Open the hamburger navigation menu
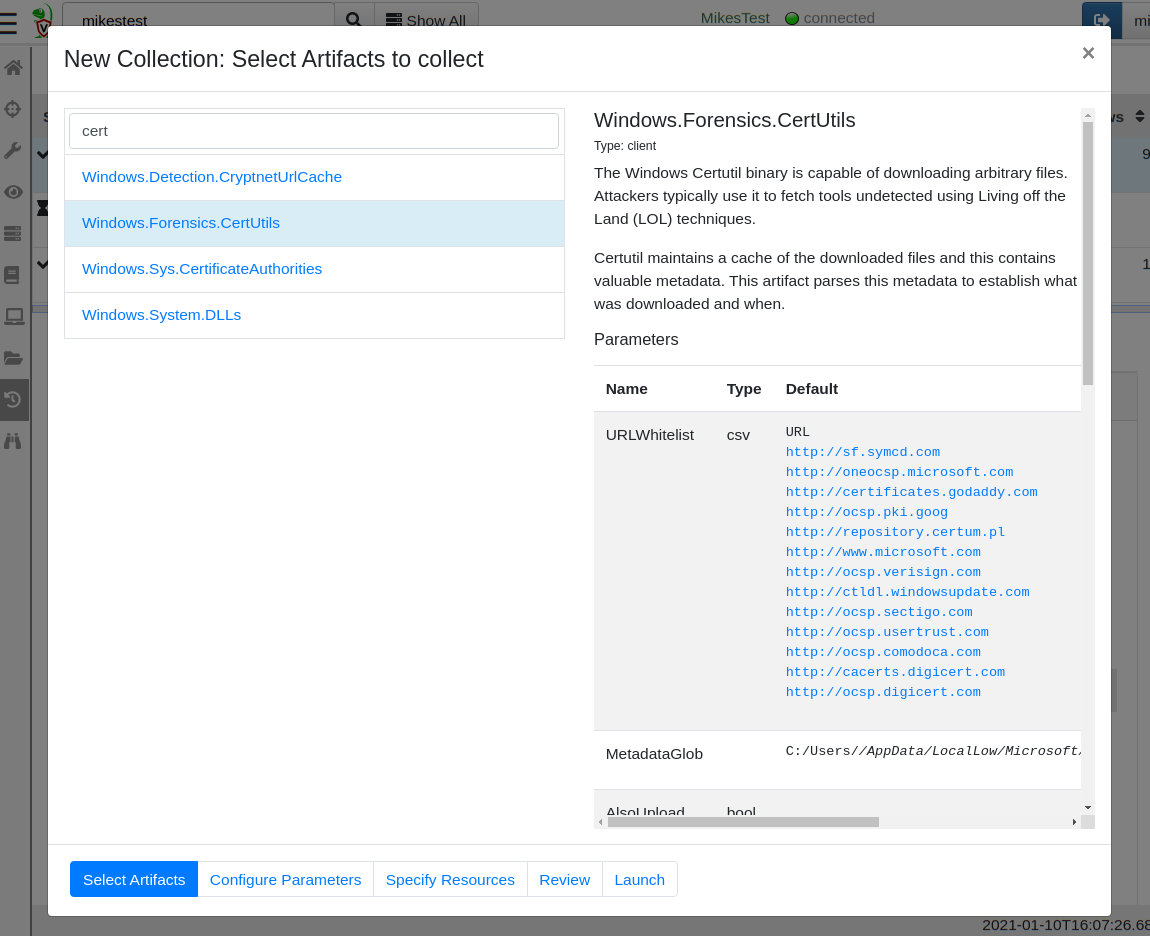The height and width of the screenshot is (936, 1150). pos(9,22)
